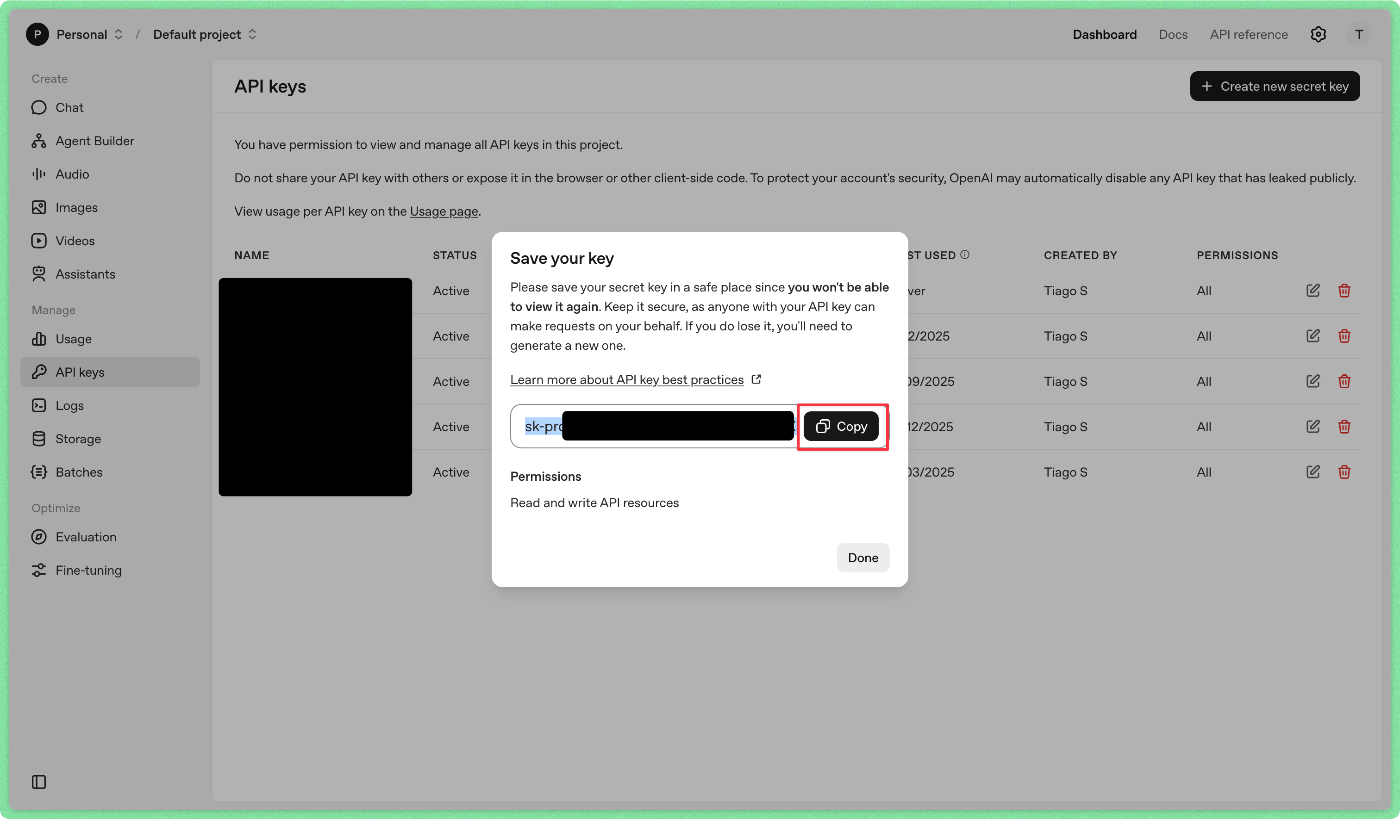Navigate to the Images section

[x=75, y=207]
